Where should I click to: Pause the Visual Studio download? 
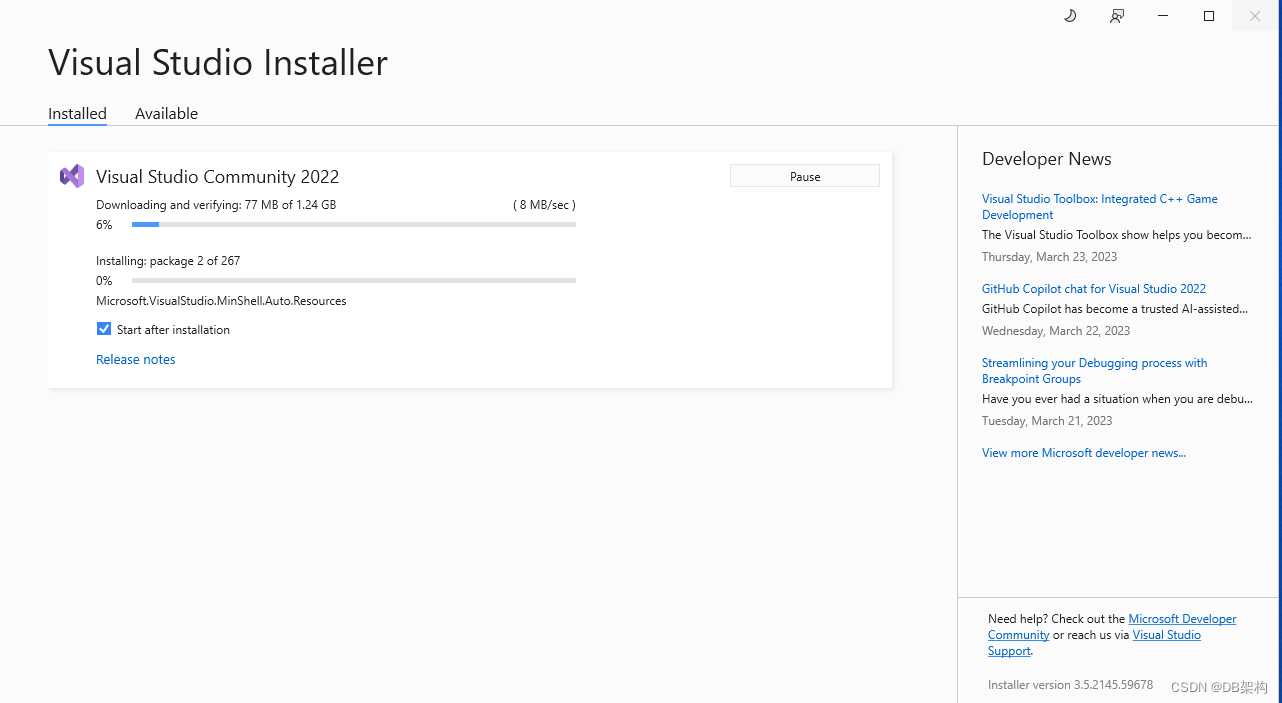pos(805,176)
